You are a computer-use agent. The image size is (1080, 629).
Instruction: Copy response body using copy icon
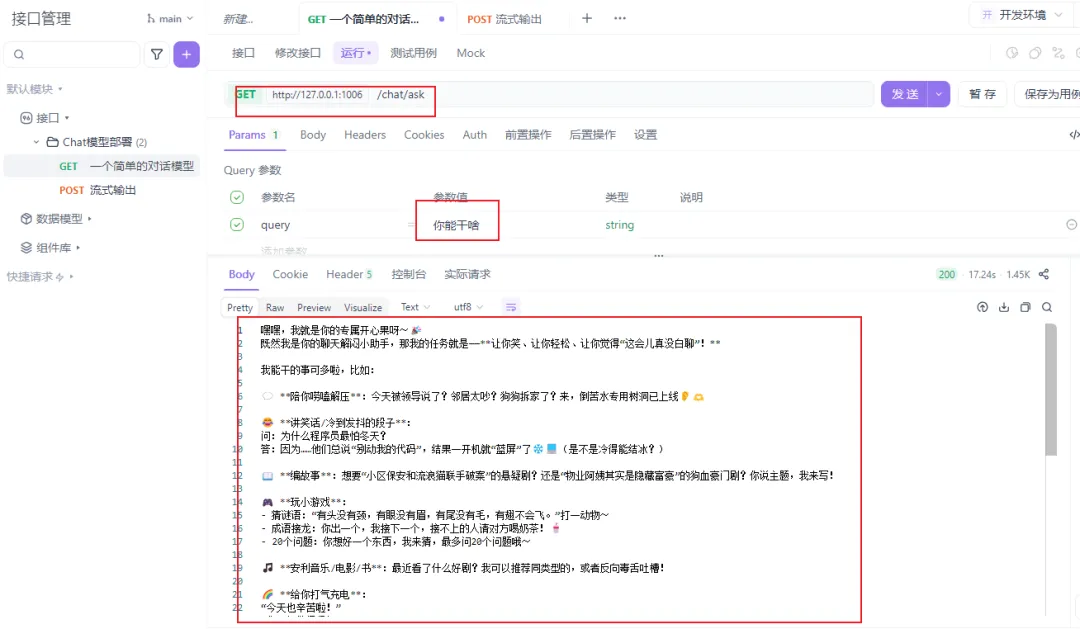point(1026,307)
